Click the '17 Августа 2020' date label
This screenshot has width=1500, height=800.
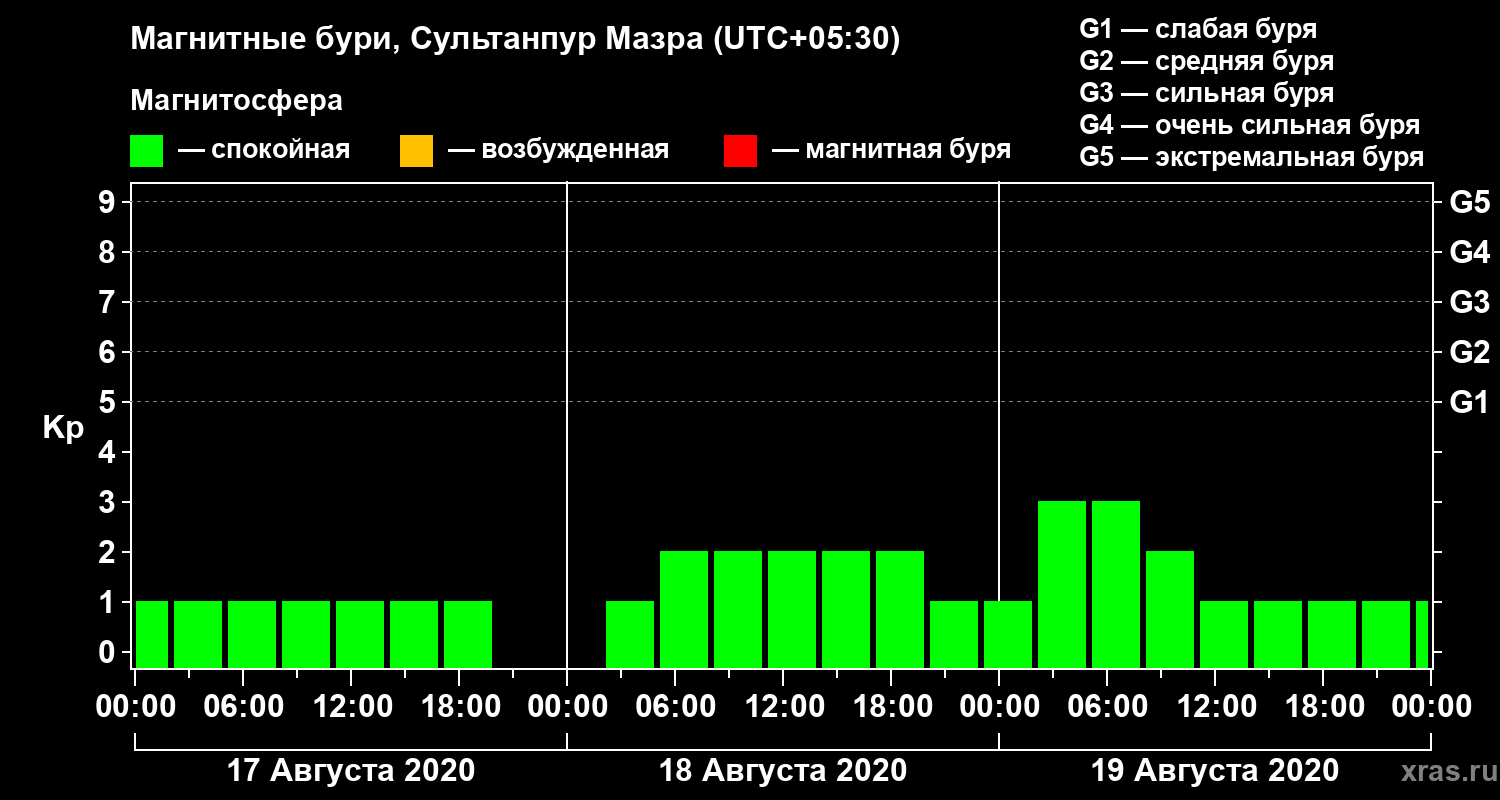pos(351,771)
